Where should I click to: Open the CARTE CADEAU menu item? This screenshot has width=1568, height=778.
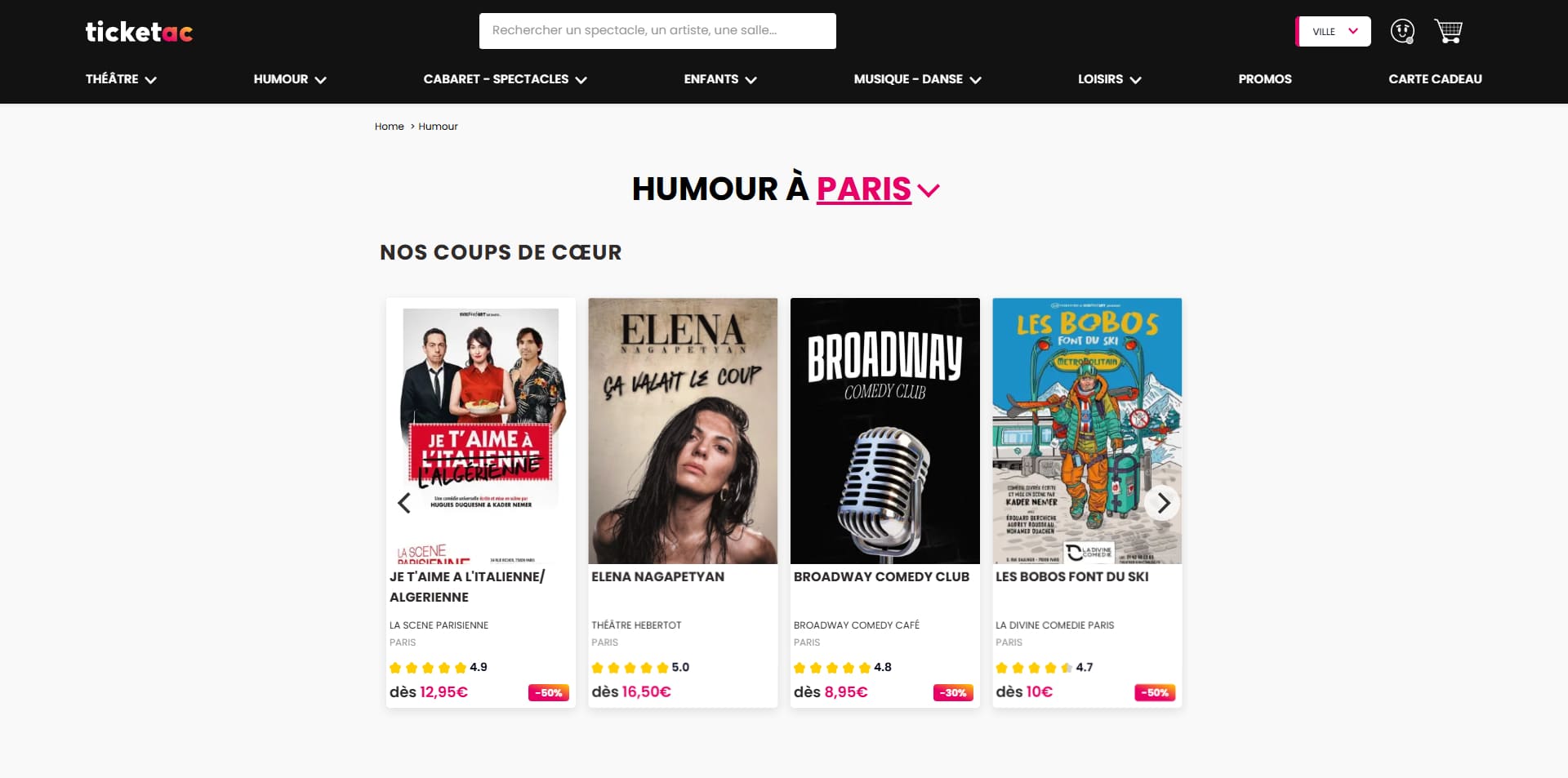[x=1435, y=79]
